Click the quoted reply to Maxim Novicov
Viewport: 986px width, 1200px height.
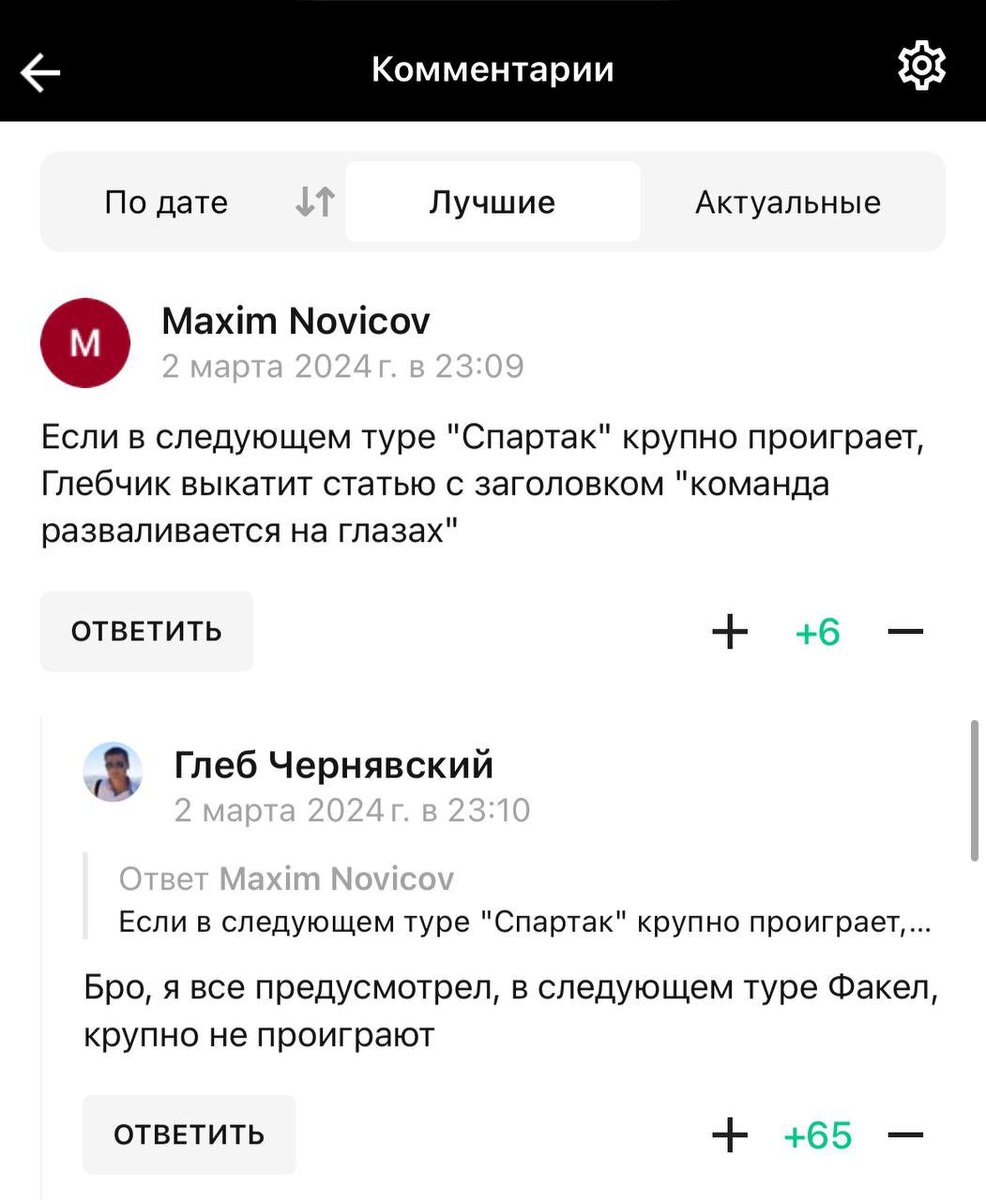[x=500, y=900]
